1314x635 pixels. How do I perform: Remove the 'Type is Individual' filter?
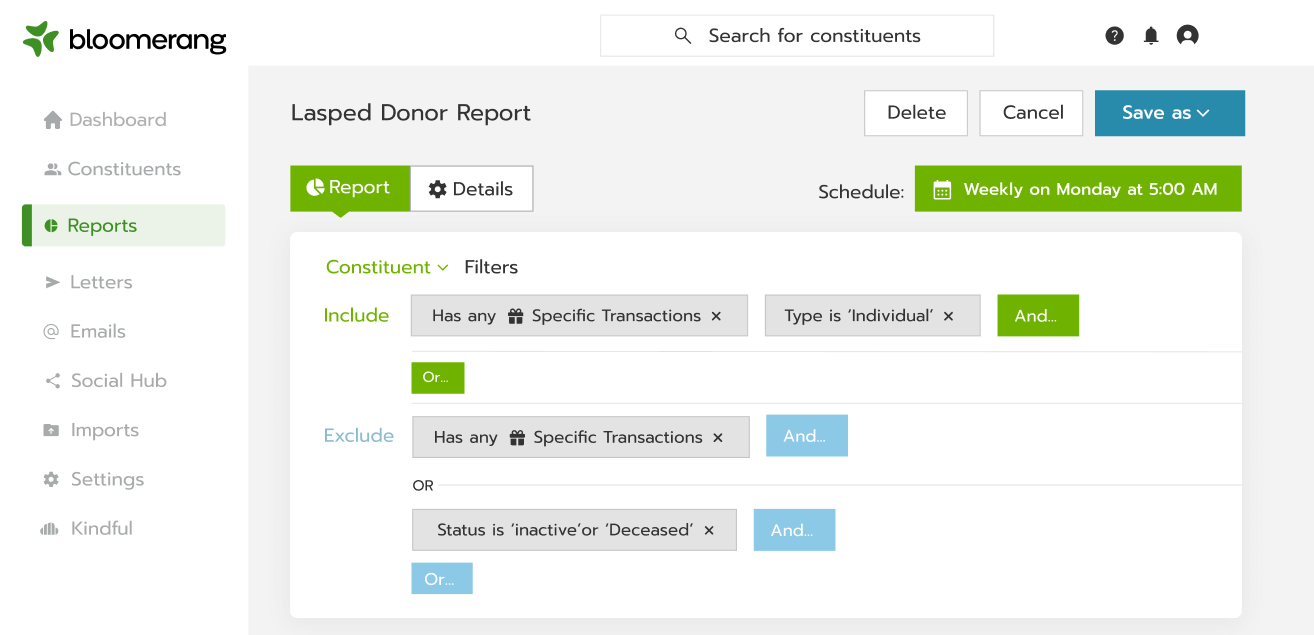pos(949,316)
